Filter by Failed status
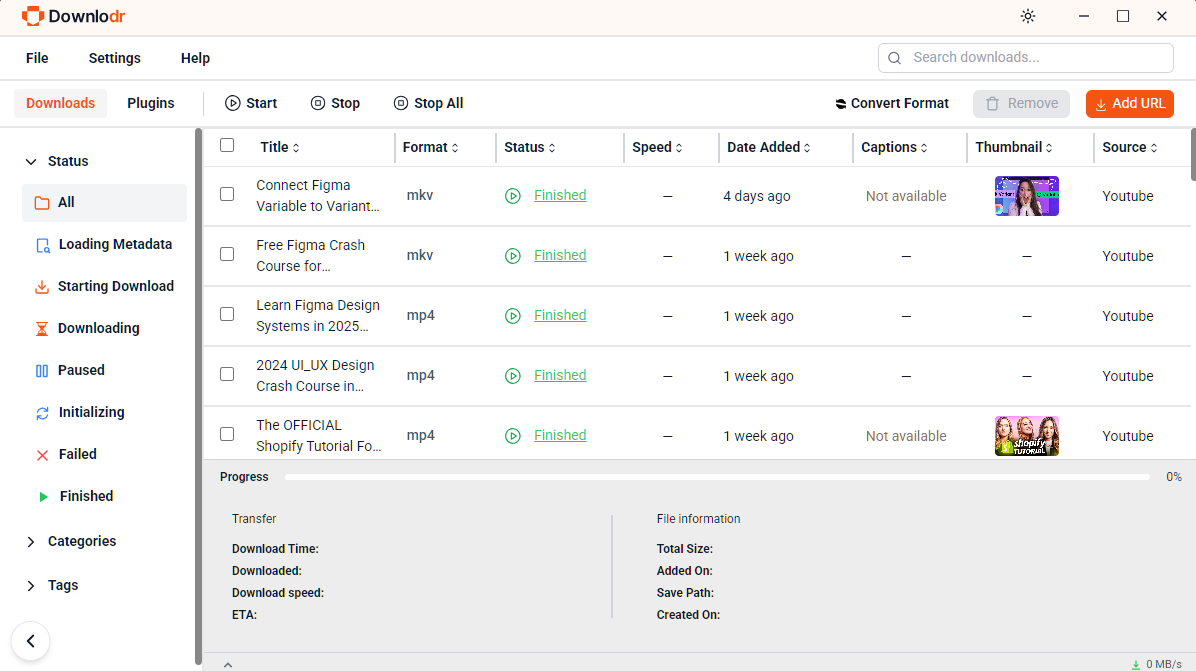The image size is (1196, 671). (x=77, y=454)
